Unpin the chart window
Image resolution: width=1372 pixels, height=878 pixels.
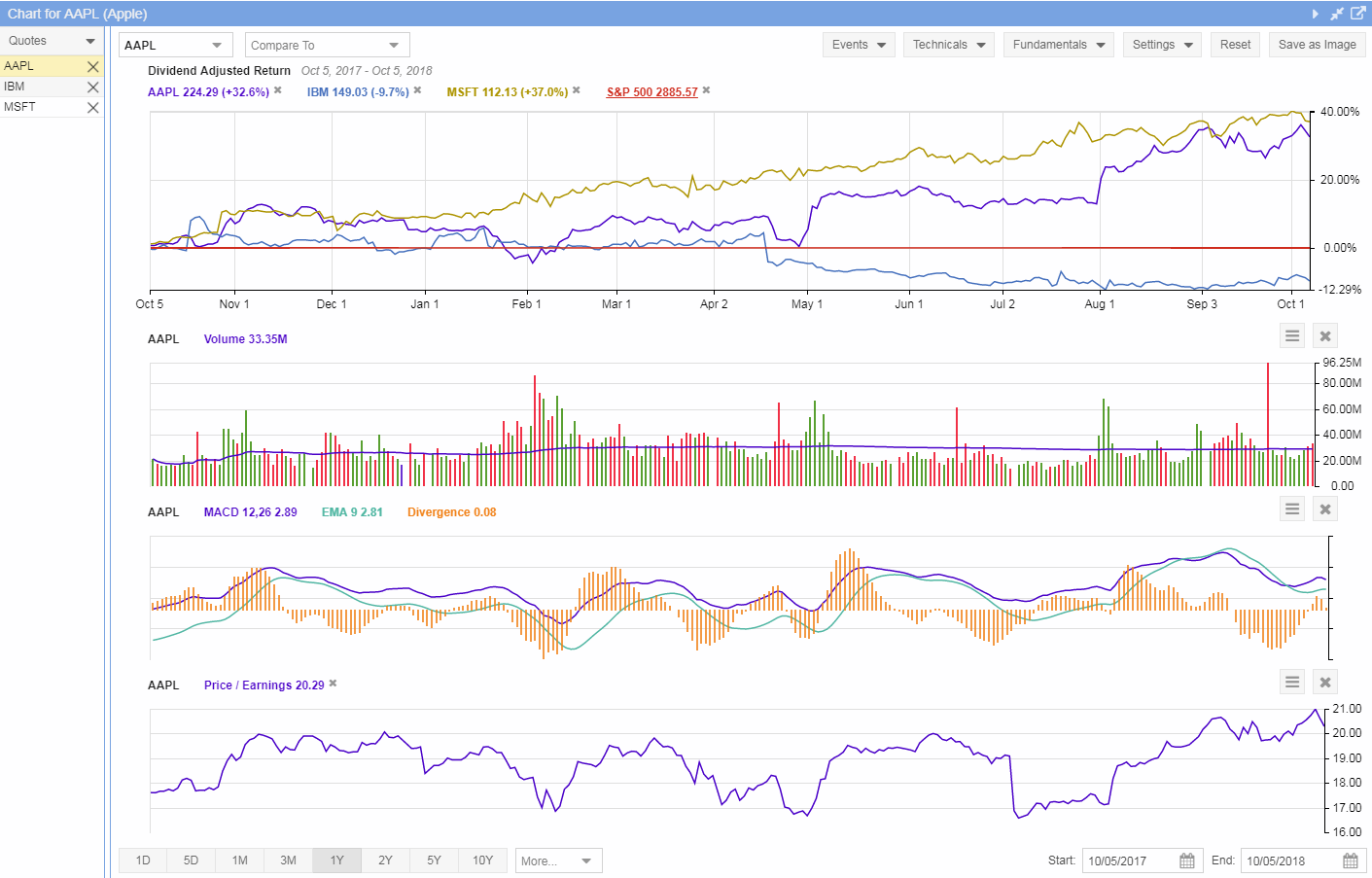[1337, 14]
